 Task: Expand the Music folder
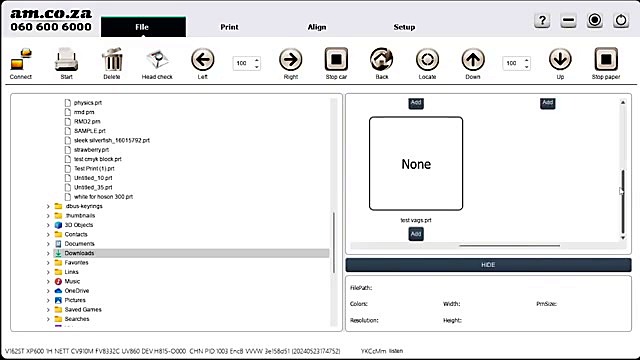pyautogui.click(x=48, y=281)
